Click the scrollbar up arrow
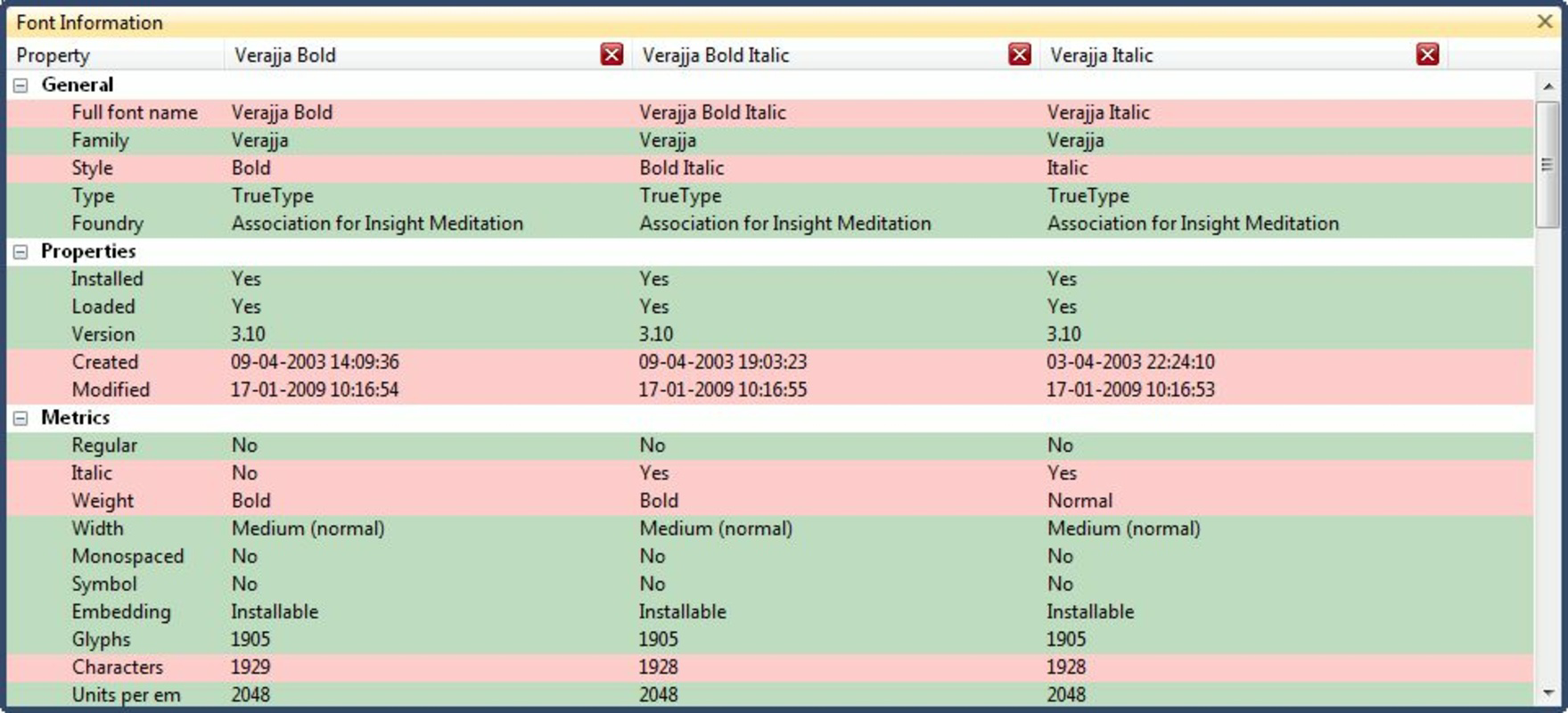 [1547, 86]
